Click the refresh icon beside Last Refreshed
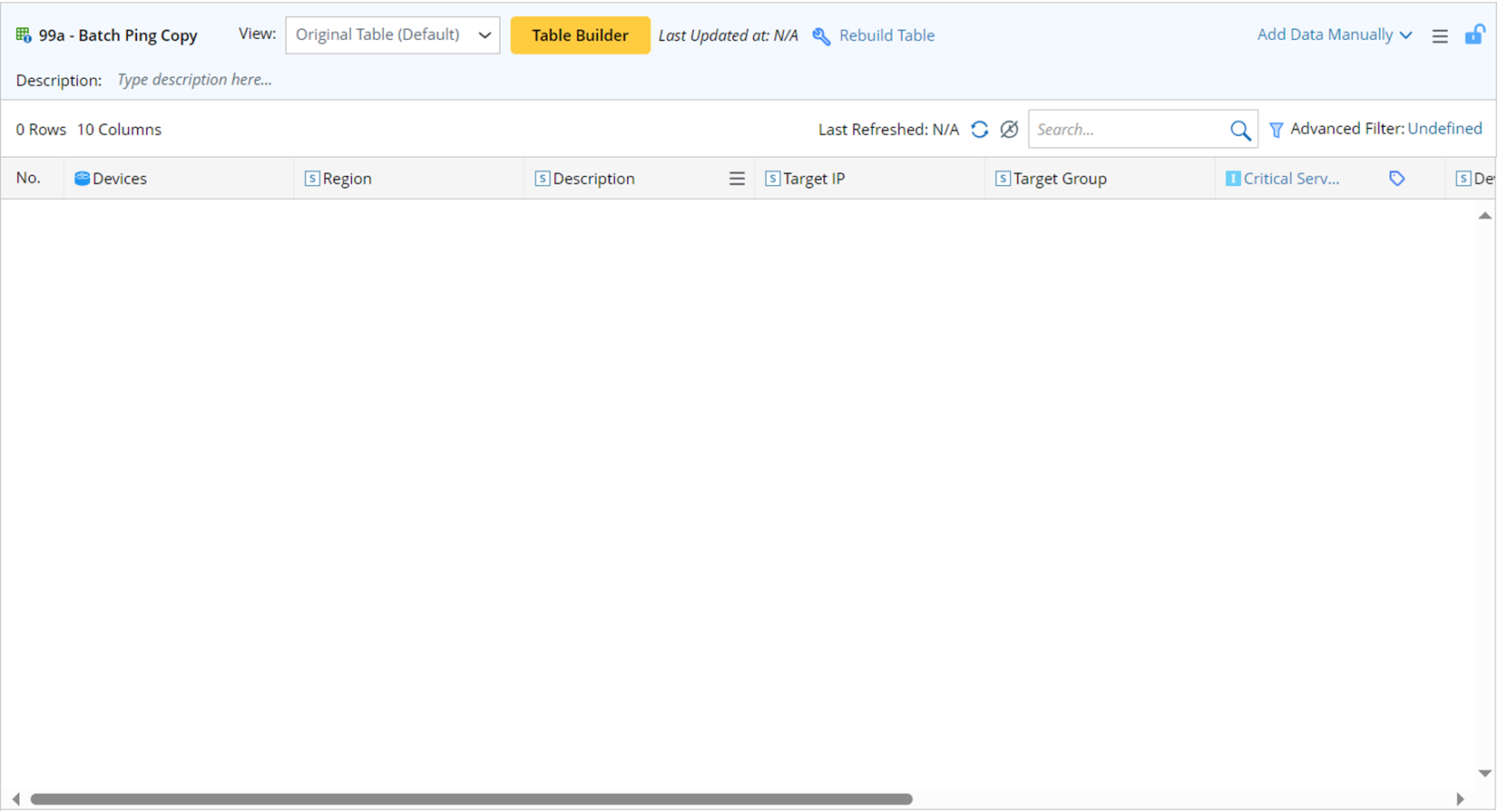 click(979, 130)
